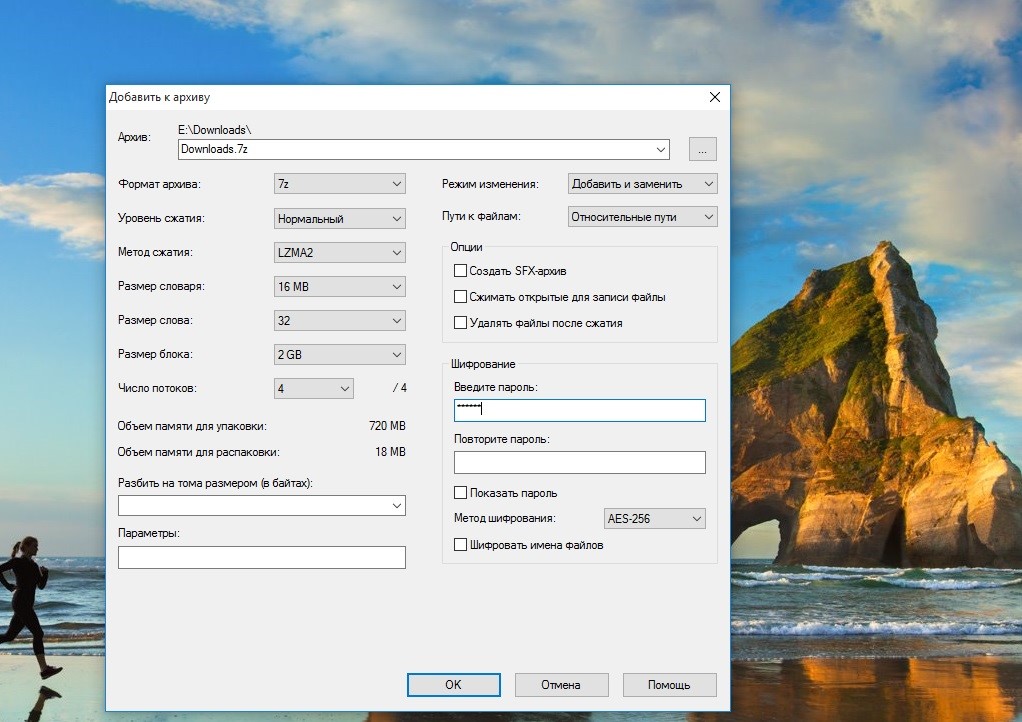Screen dimensions: 1022x722
Task: Enable the Показать пароль checkbox
Action: pos(461,493)
